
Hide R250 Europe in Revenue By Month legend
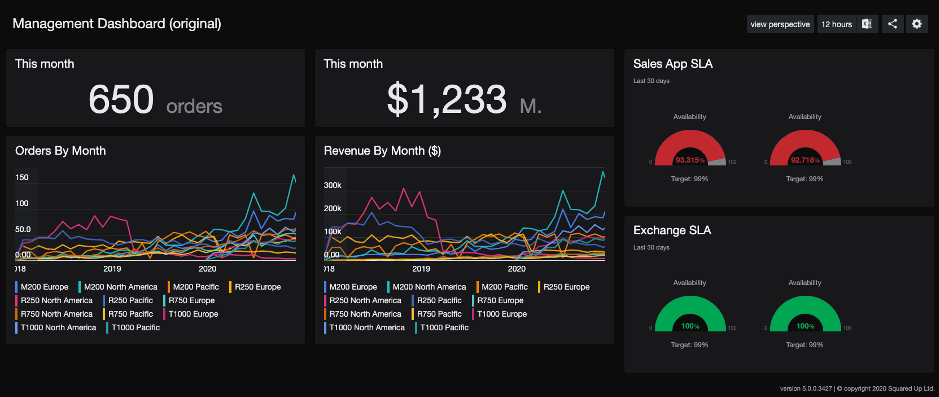[x=564, y=287]
